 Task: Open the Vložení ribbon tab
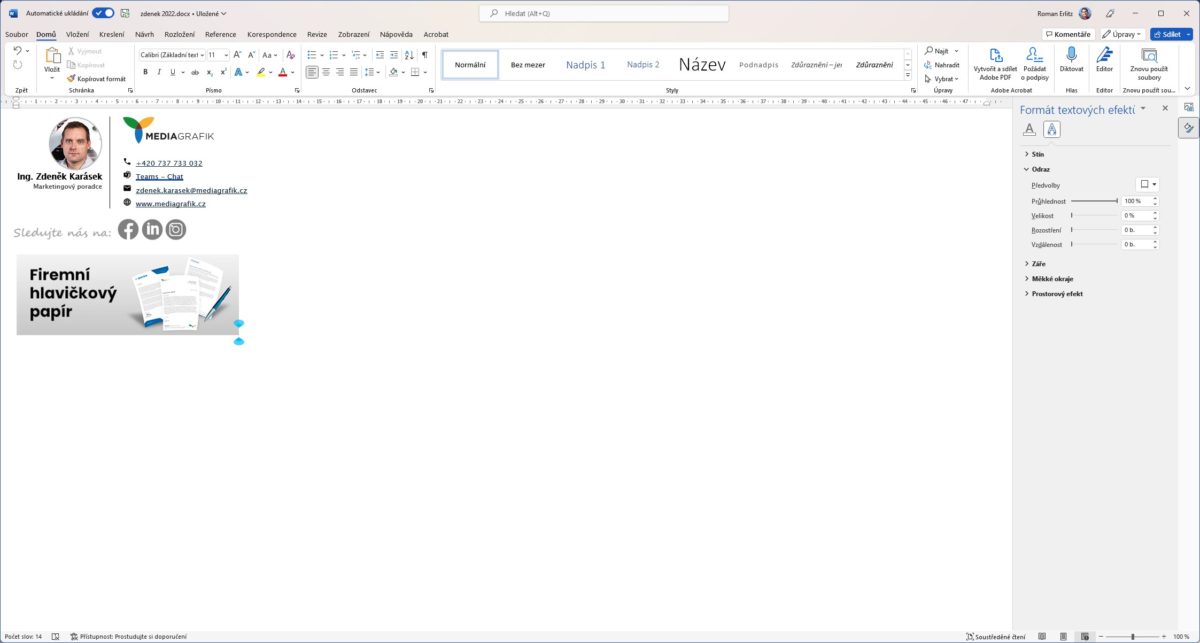coord(77,34)
